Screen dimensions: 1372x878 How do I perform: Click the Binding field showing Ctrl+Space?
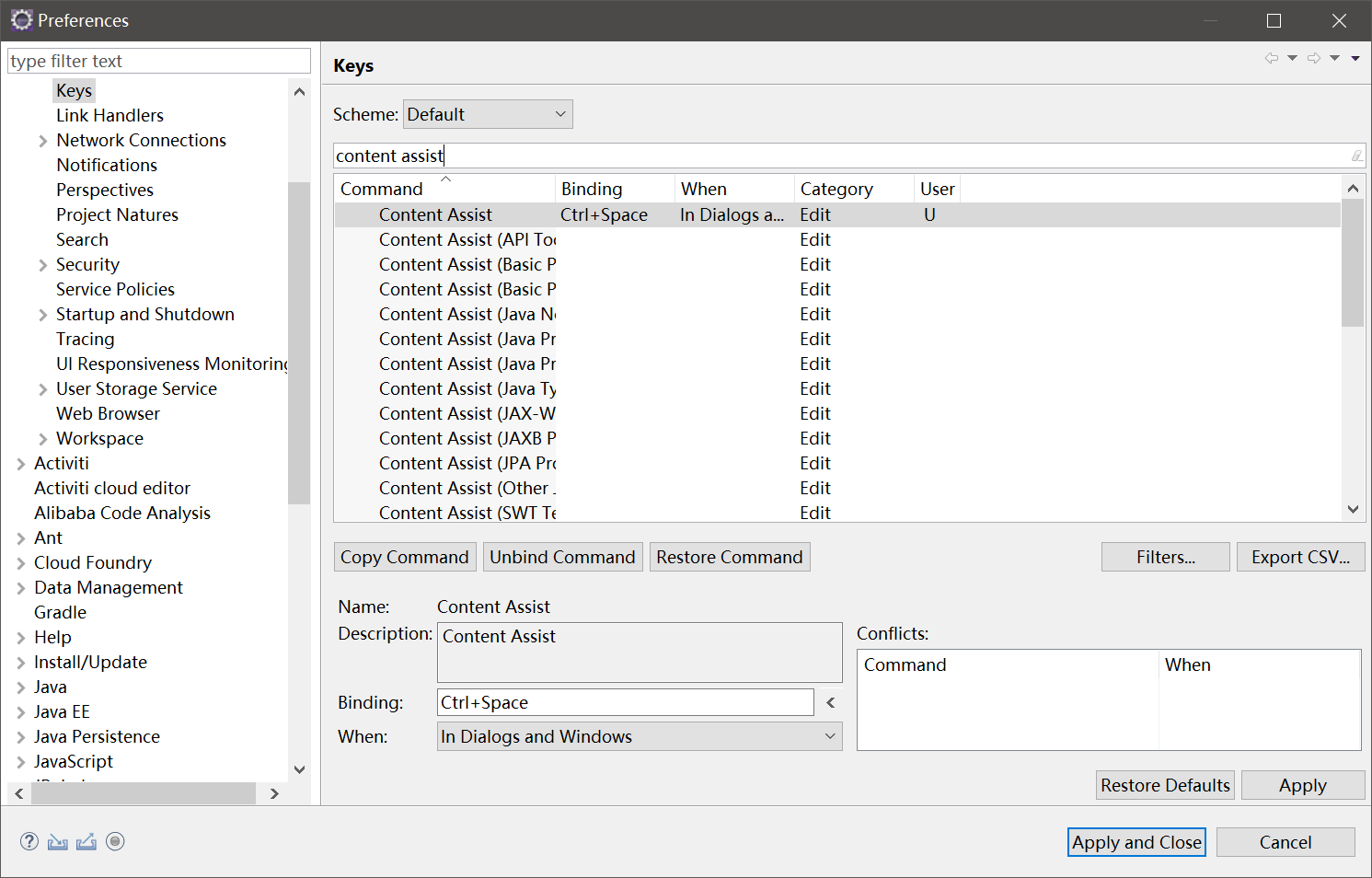click(x=626, y=702)
